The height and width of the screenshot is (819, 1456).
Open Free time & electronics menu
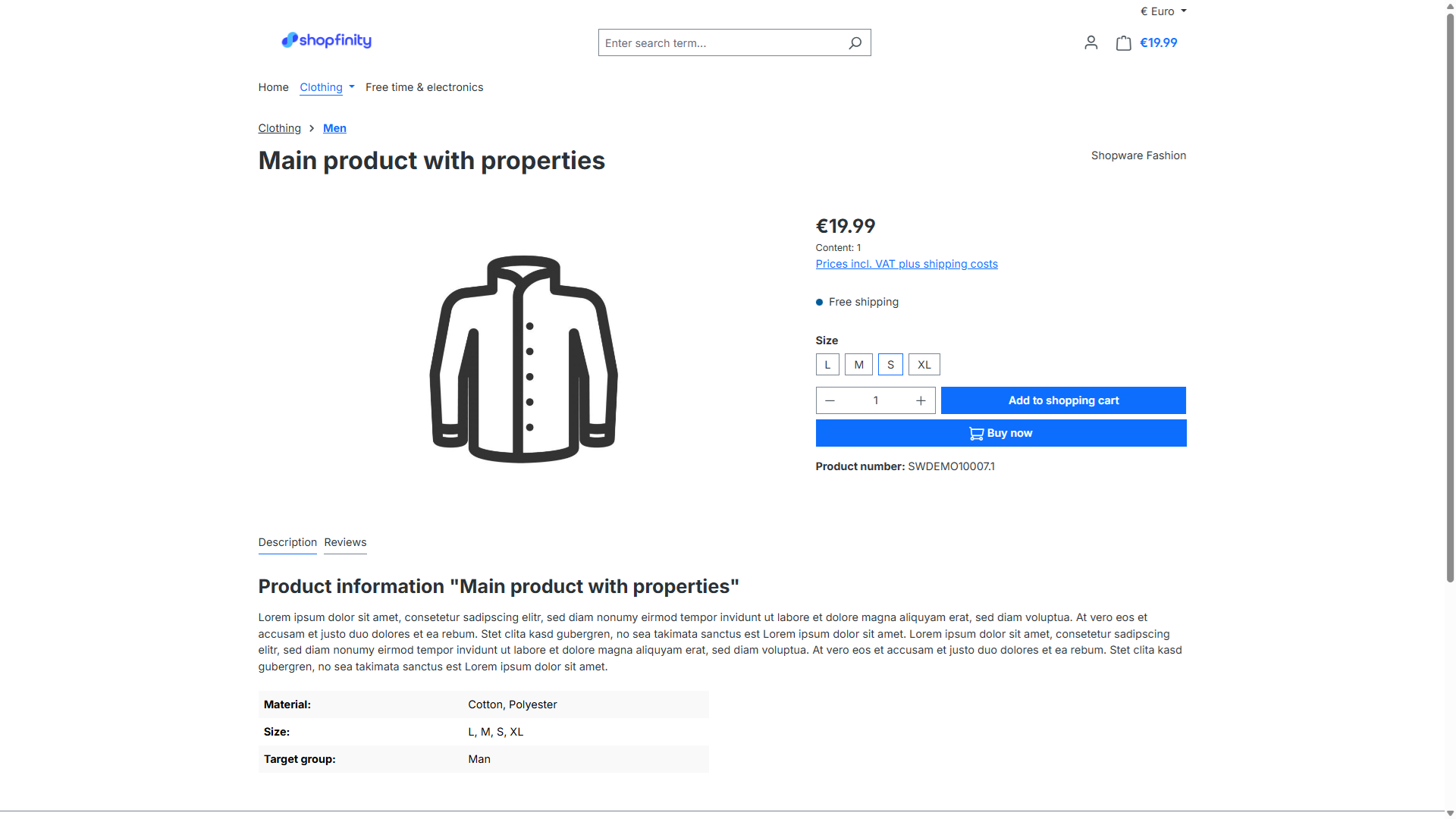[424, 87]
